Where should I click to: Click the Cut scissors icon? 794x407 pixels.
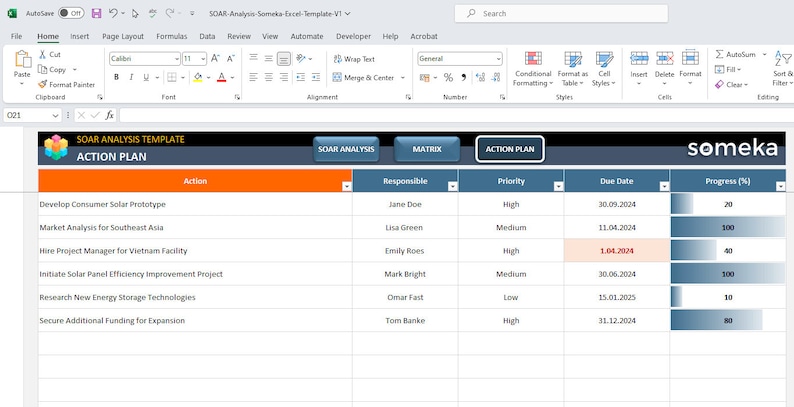[x=43, y=54]
